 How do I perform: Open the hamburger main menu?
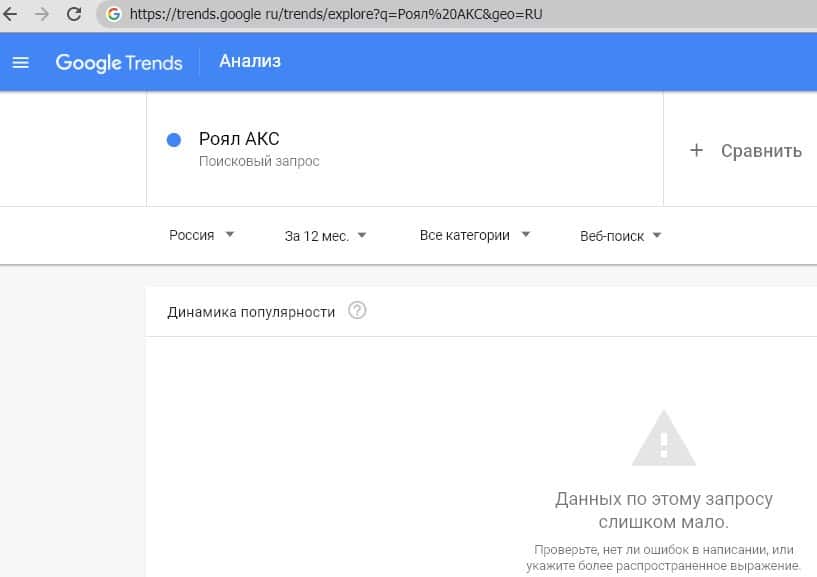20,62
